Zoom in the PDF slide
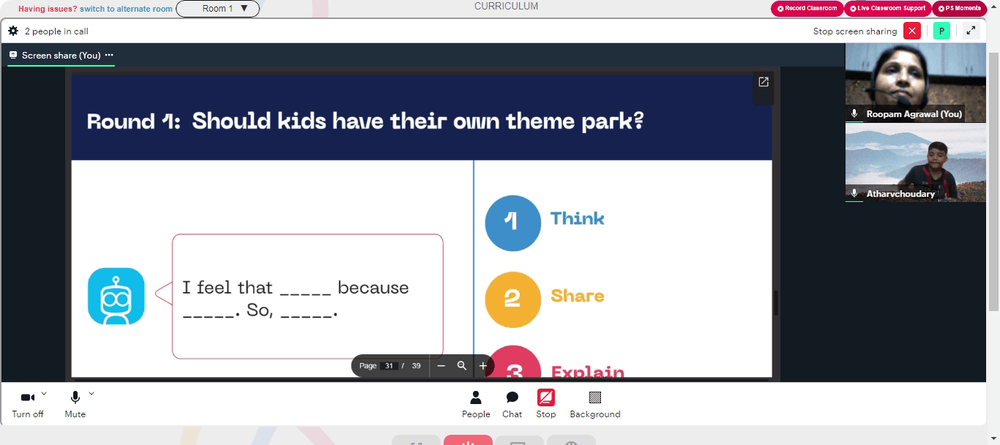The height and width of the screenshot is (445, 1000). pos(483,366)
